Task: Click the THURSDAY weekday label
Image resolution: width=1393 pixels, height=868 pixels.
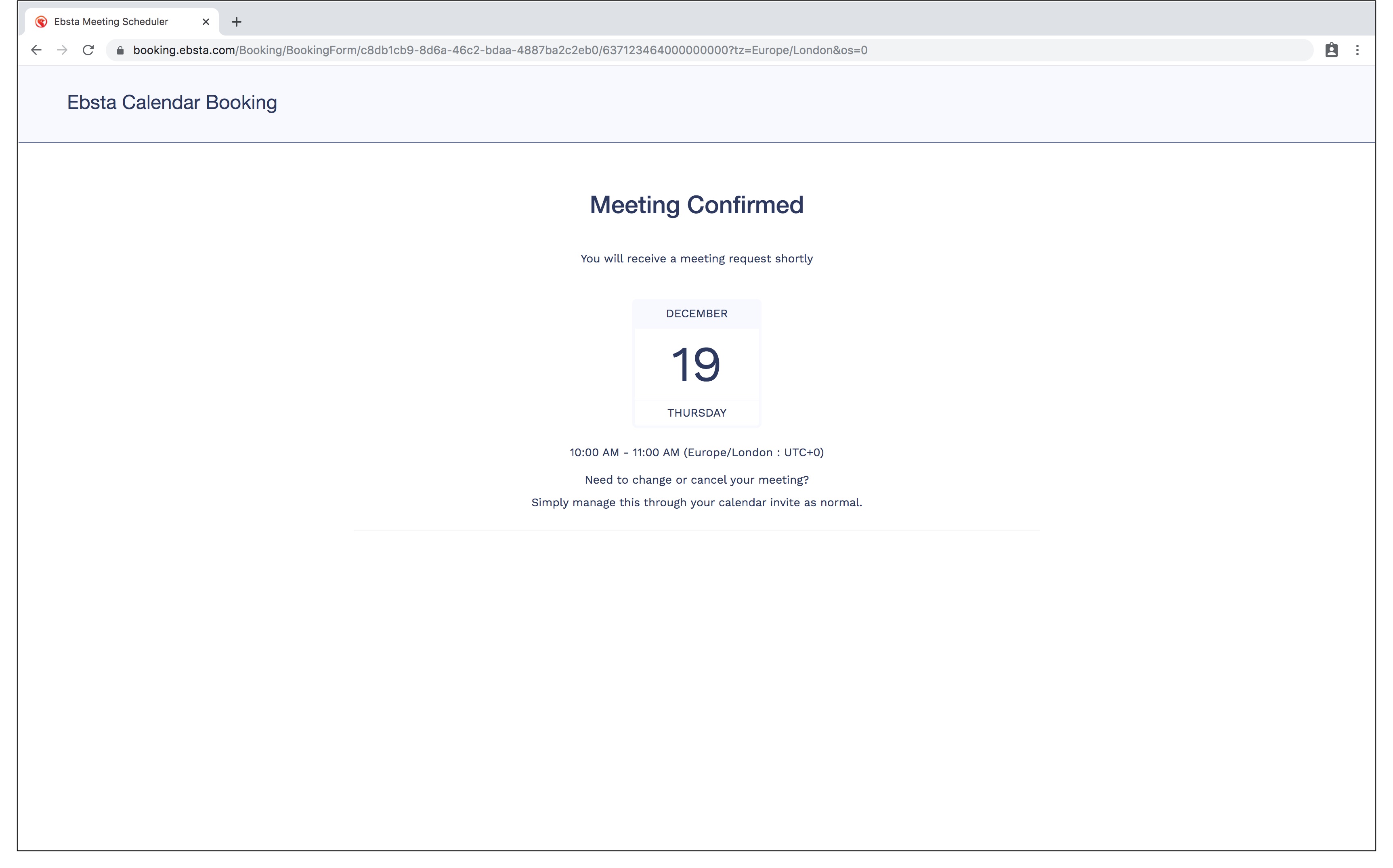Action: [x=696, y=413]
